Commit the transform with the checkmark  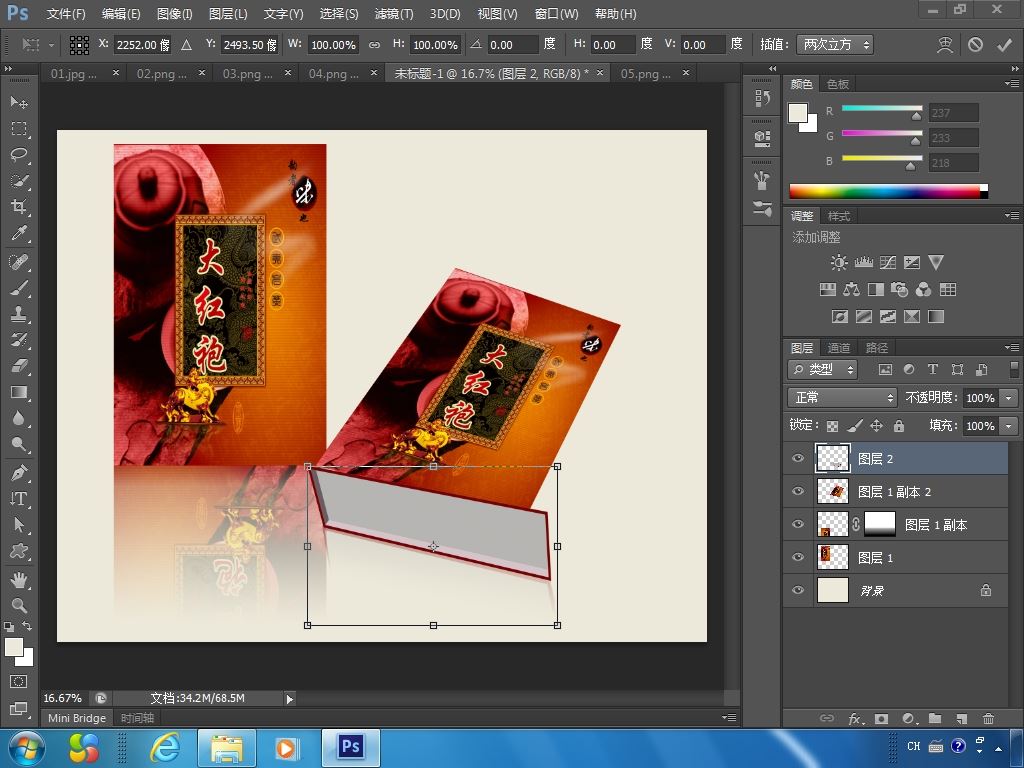coord(1003,45)
